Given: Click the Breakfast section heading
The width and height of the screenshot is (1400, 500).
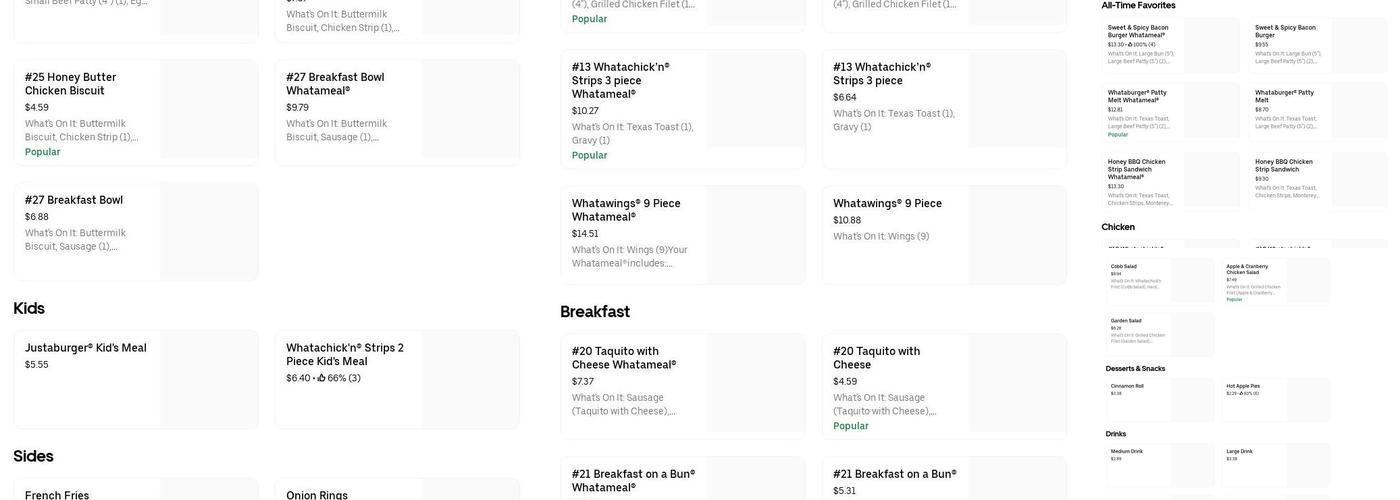Looking at the screenshot, I should click(x=595, y=312).
